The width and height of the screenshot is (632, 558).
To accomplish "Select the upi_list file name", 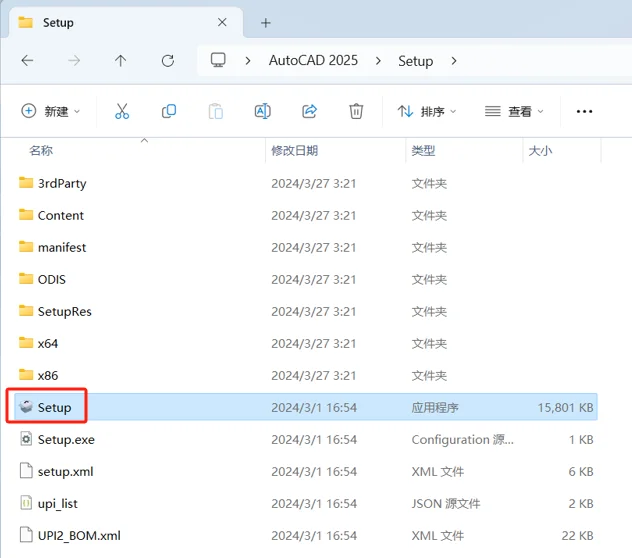I will [x=58, y=504].
